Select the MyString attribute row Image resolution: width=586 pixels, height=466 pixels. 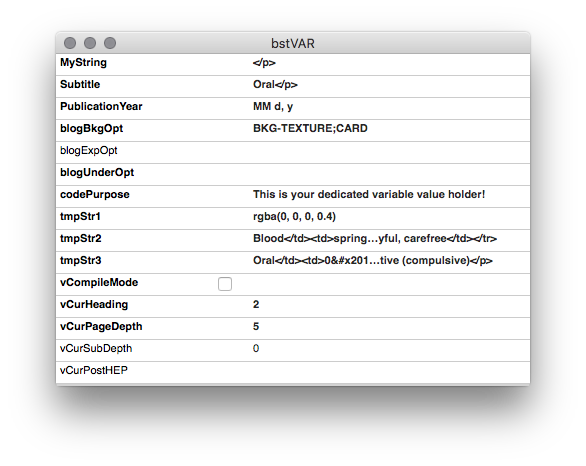pyautogui.click(x=293, y=65)
